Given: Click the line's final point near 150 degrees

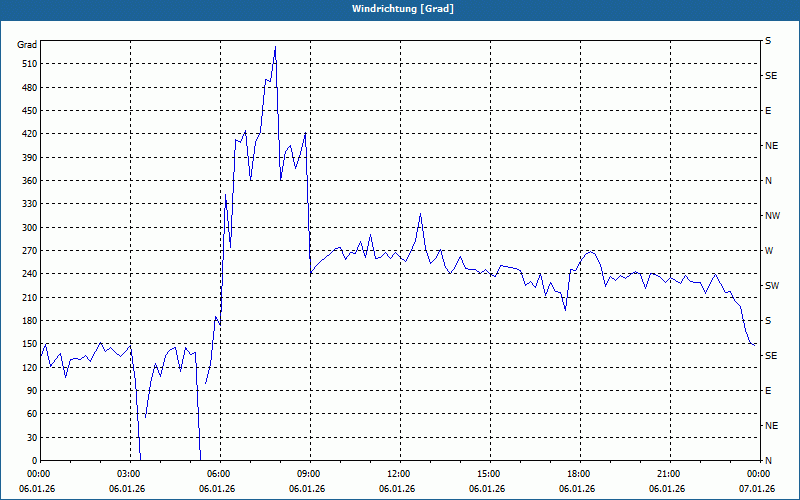Looking at the screenshot, I should (x=755, y=345).
